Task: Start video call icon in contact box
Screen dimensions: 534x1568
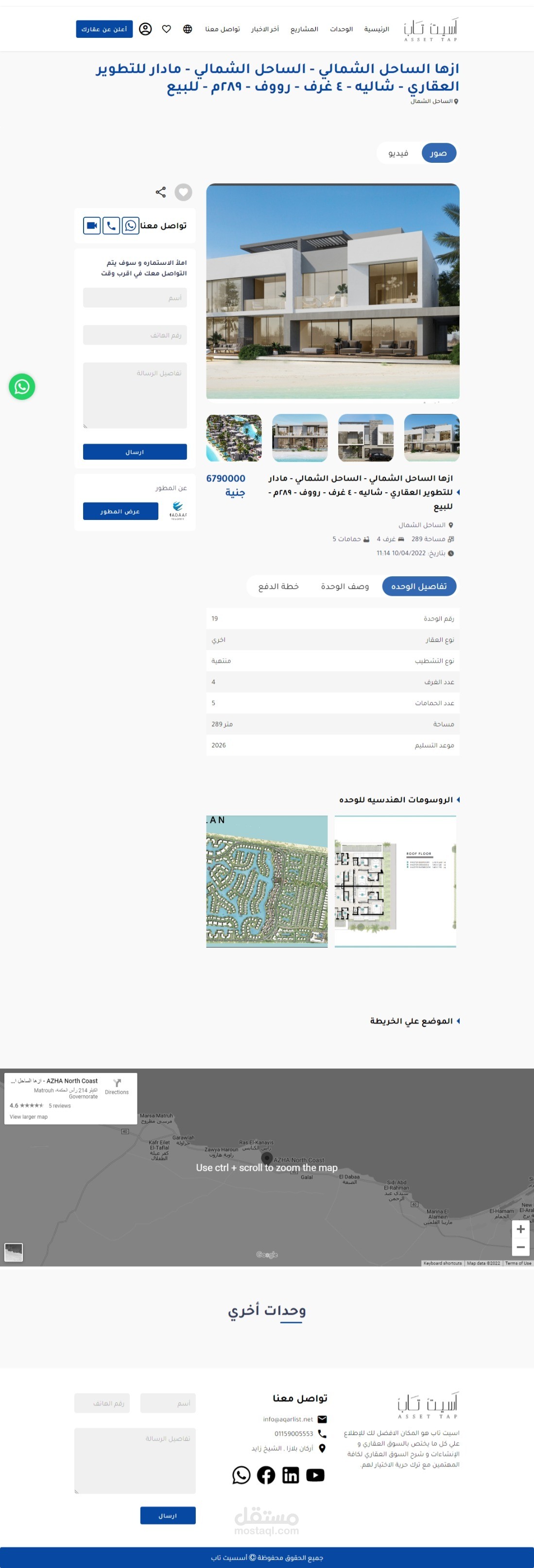Action: (x=91, y=225)
